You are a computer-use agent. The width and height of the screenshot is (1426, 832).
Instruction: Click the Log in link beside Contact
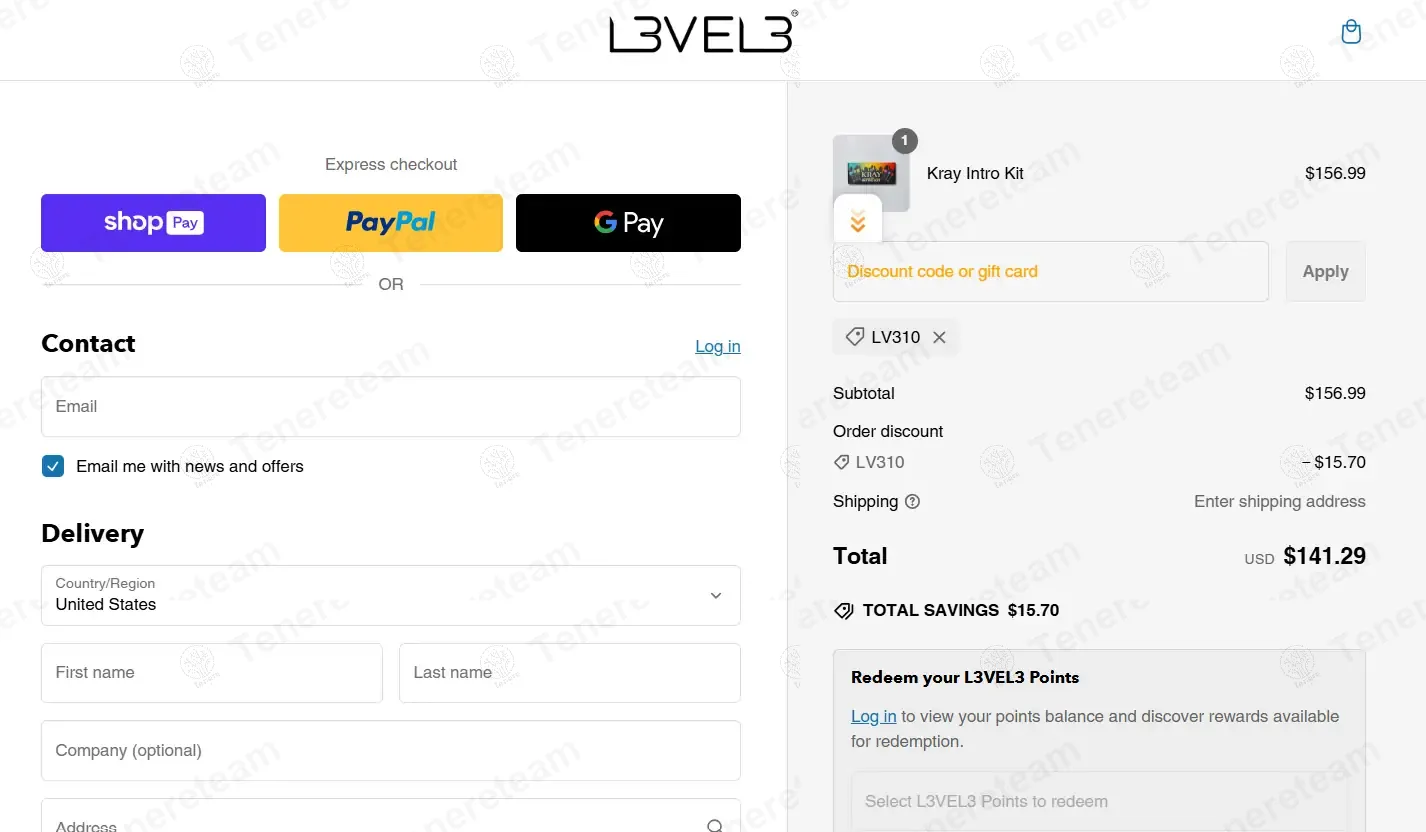click(718, 346)
